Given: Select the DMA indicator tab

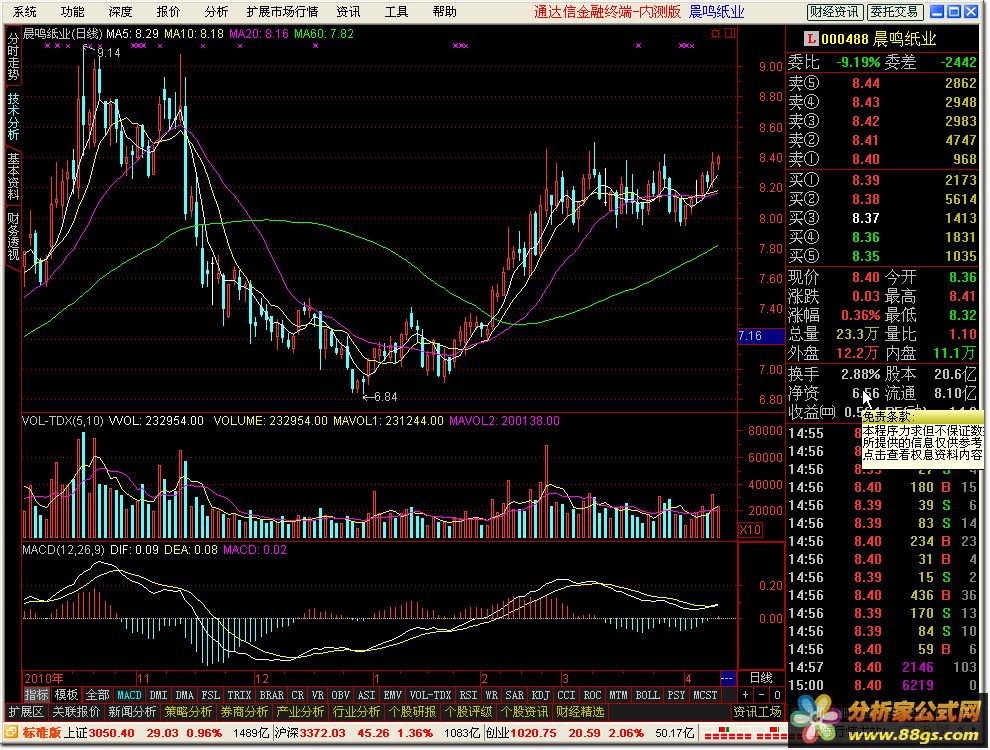Looking at the screenshot, I should tap(184, 695).
